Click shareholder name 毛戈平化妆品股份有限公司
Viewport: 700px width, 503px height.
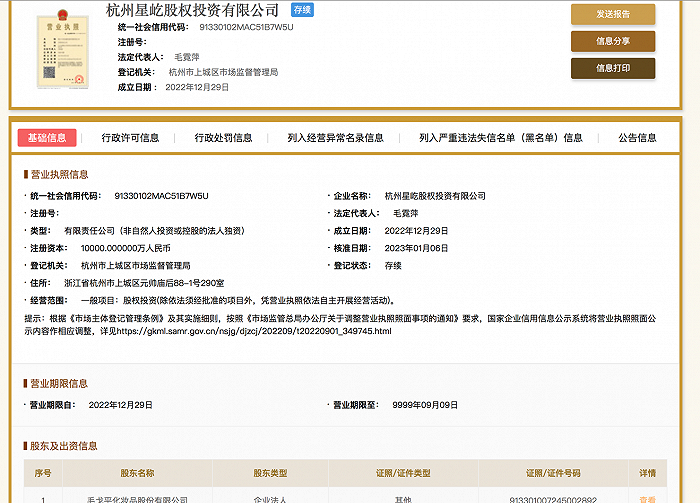tap(138, 499)
